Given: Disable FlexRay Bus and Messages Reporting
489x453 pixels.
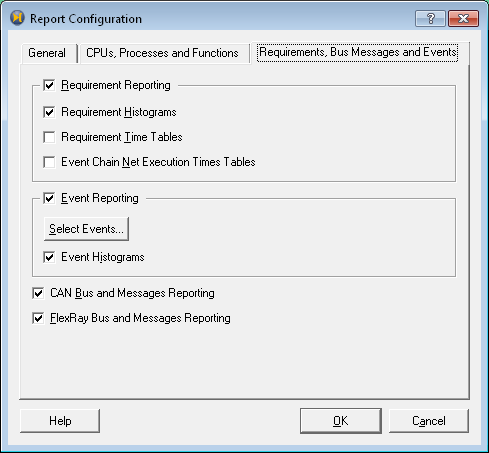Looking at the screenshot, I should tap(38, 318).
